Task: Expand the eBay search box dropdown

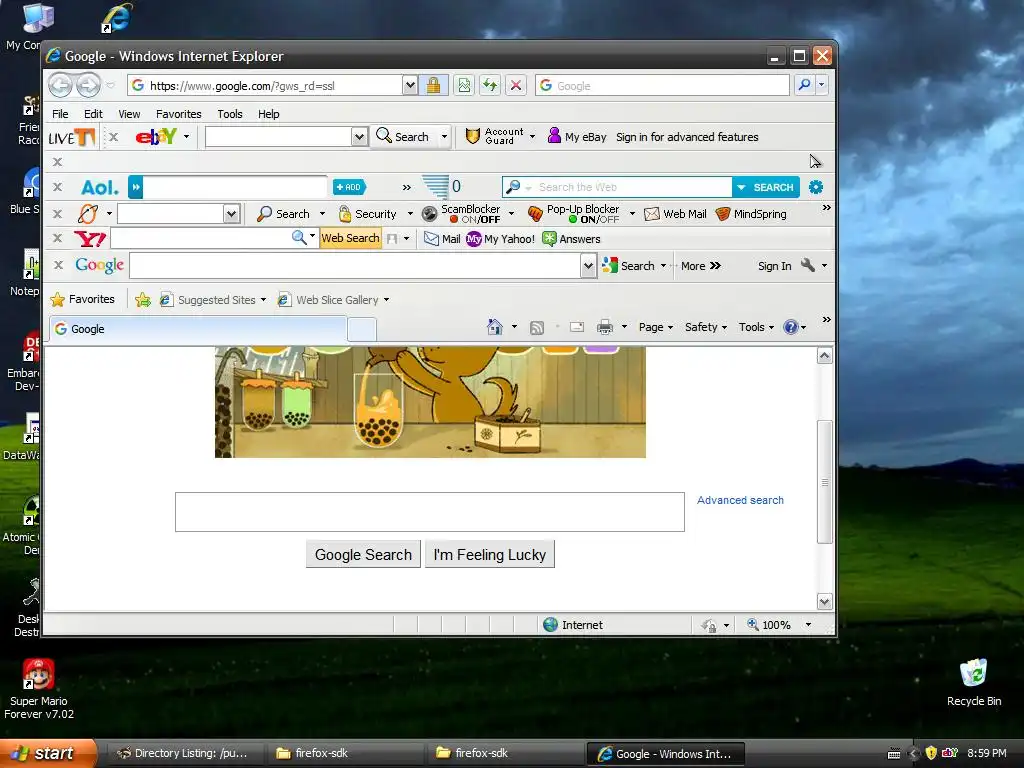Action: [359, 136]
